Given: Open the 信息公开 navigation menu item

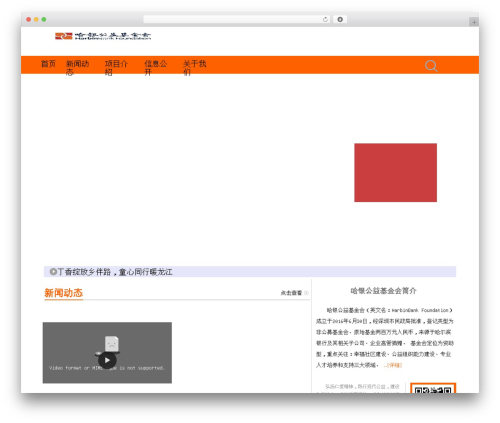Looking at the screenshot, I should point(156,68).
